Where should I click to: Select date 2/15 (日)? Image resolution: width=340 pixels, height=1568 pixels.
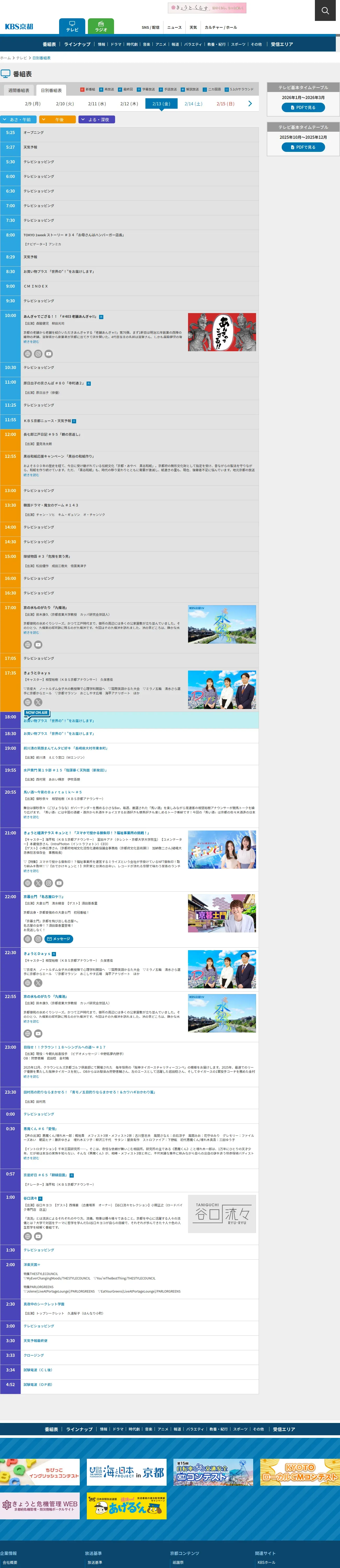(x=225, y=104)
